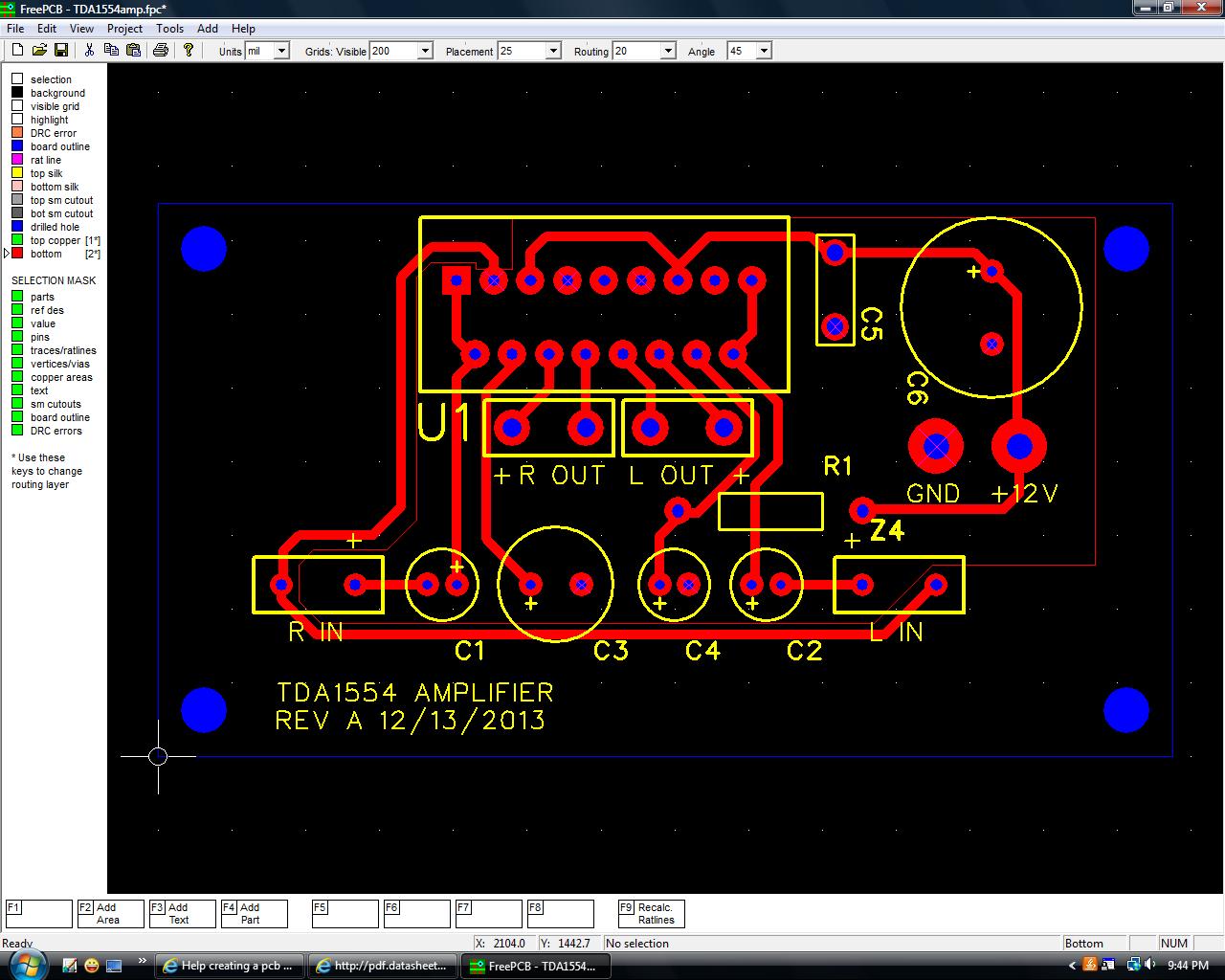Click the Help question mark icon
Screen dimensions: 1225x980
click(x=189, y=51)
